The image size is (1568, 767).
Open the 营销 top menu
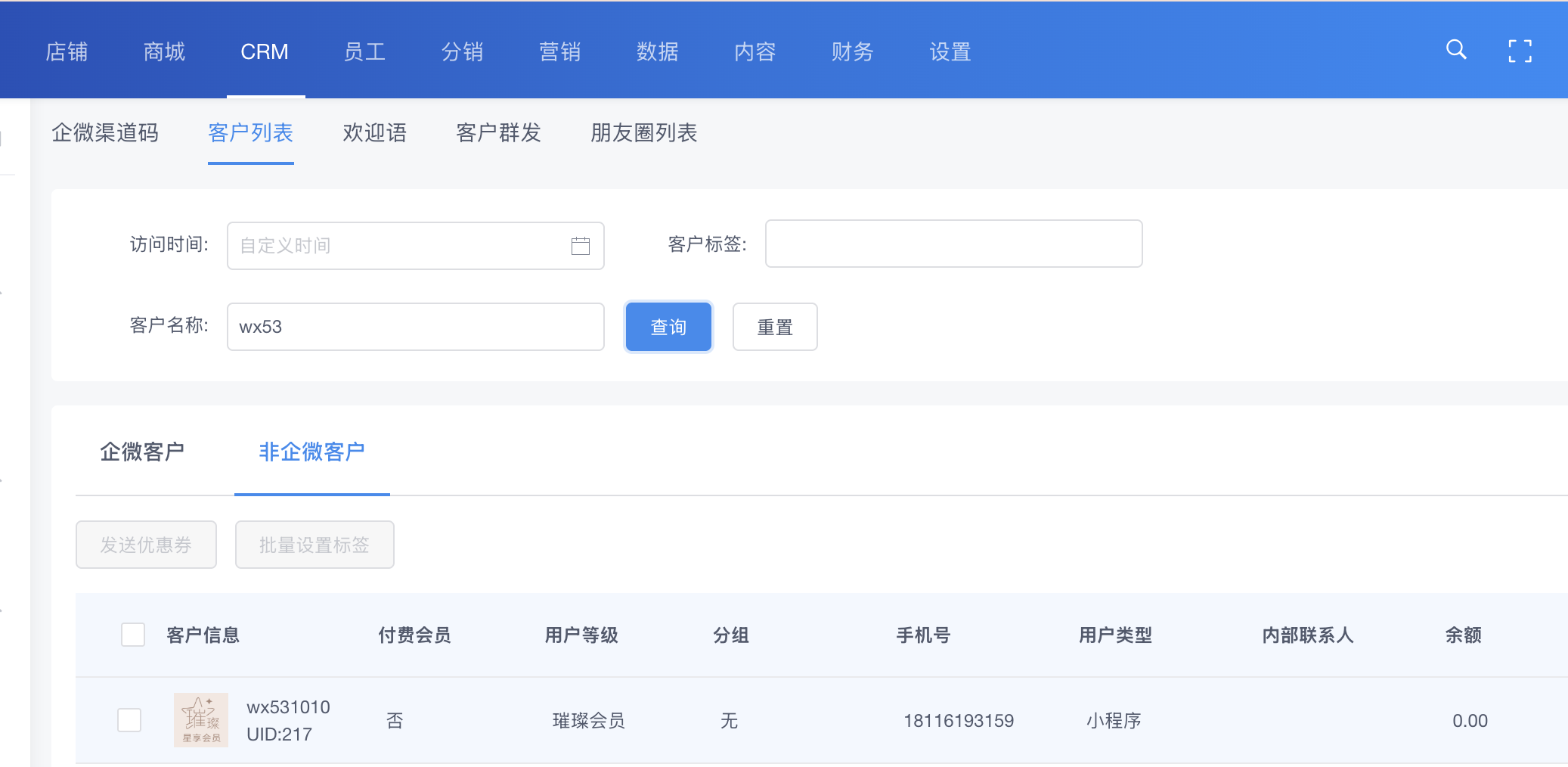click(559, 51)
